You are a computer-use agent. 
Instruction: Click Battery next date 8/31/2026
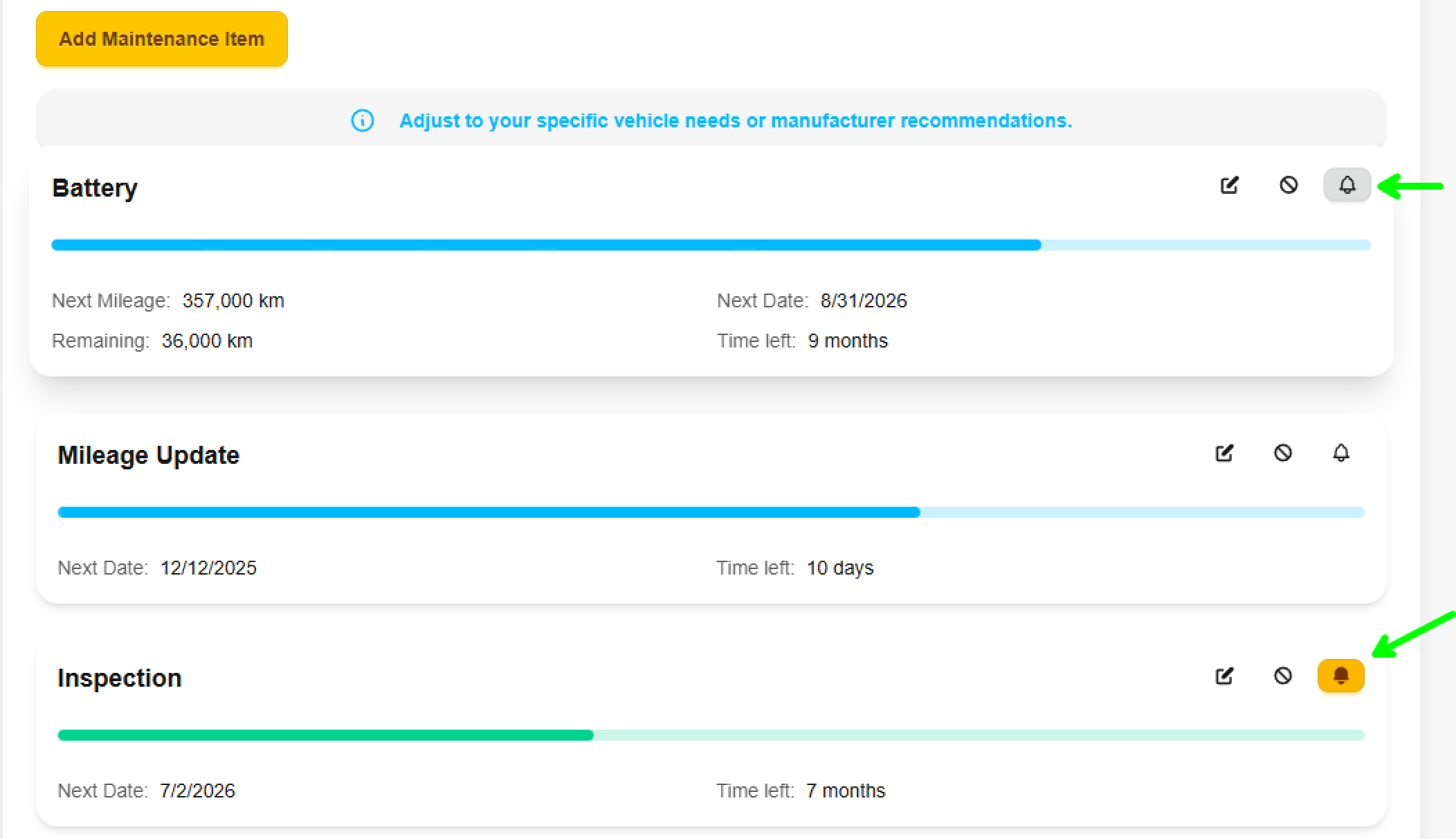click(863, 300)
